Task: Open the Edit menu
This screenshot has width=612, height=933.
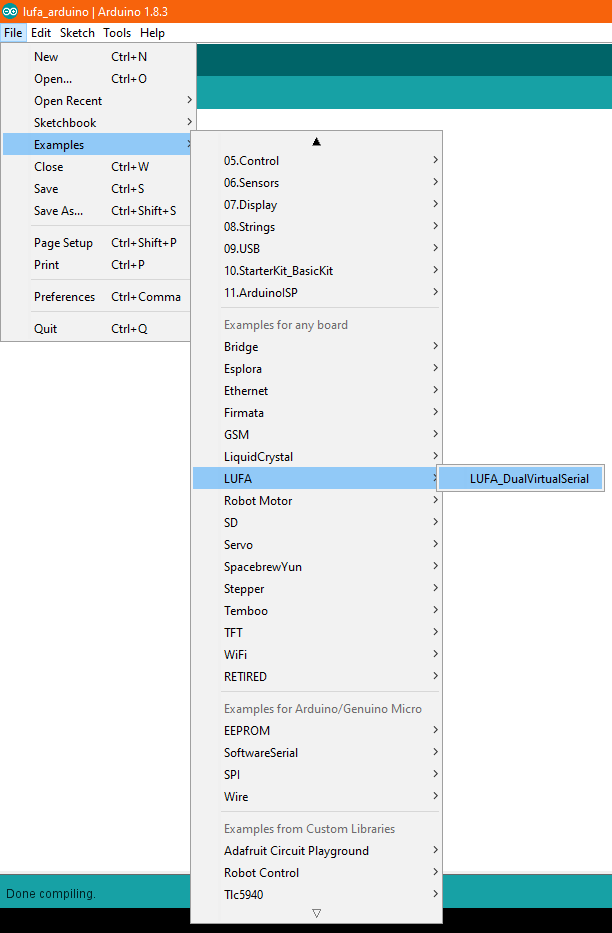Action: 41,33
